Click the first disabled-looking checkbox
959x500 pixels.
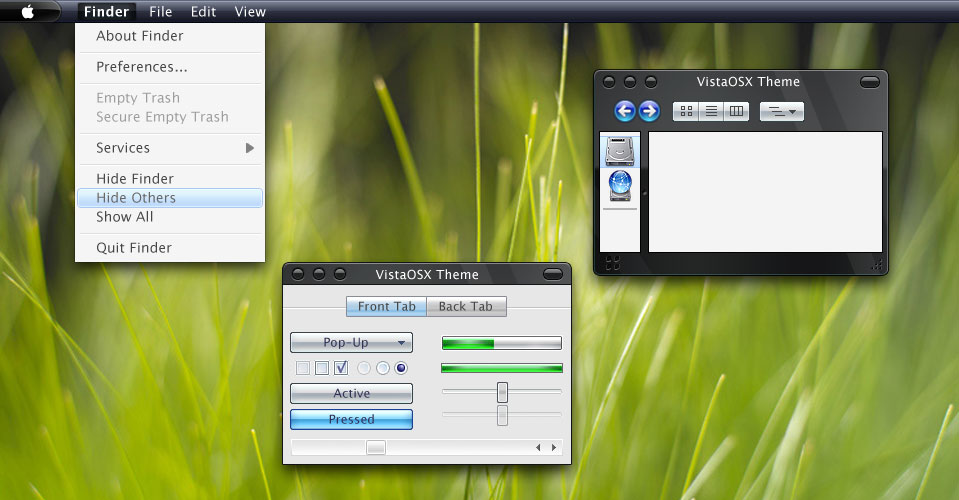[x=303, y=368]
